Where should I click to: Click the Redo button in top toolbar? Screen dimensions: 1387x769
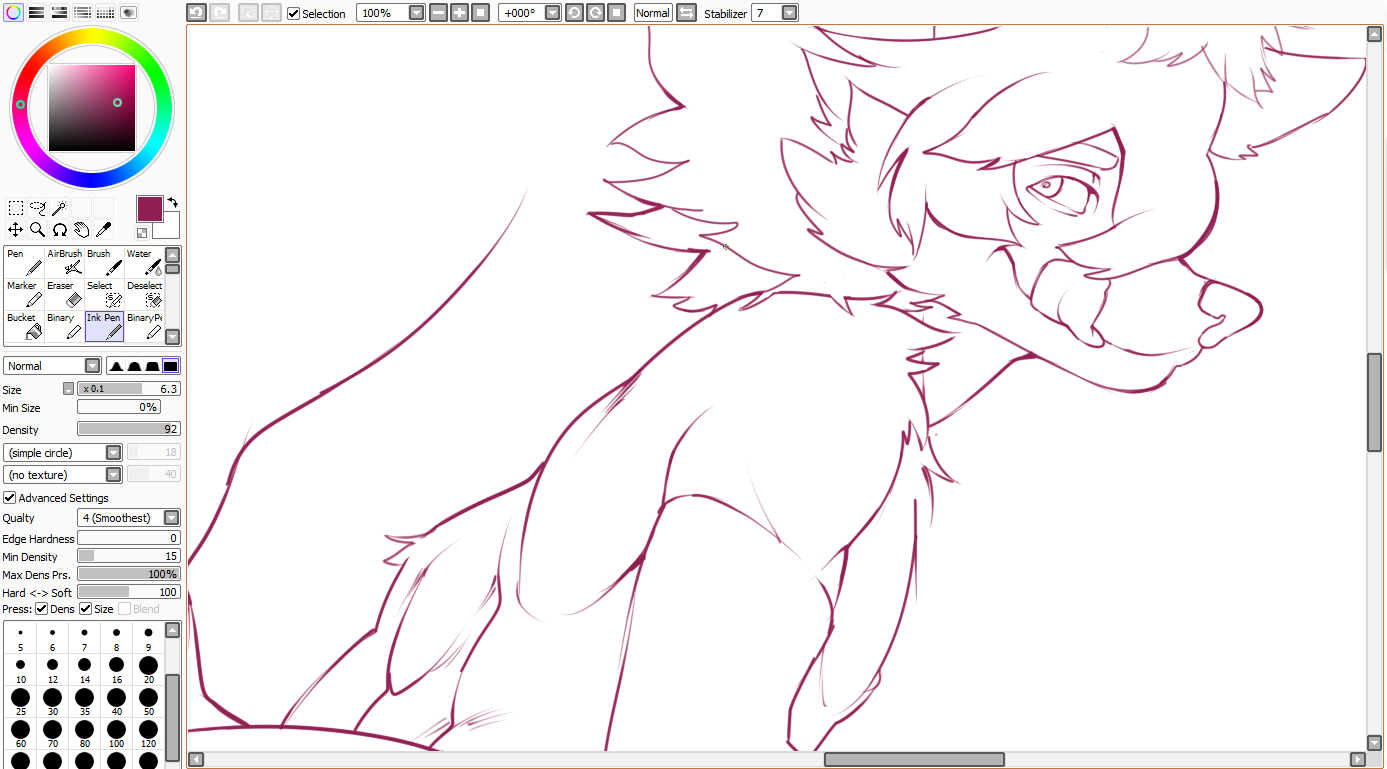(x=219, y=13)
